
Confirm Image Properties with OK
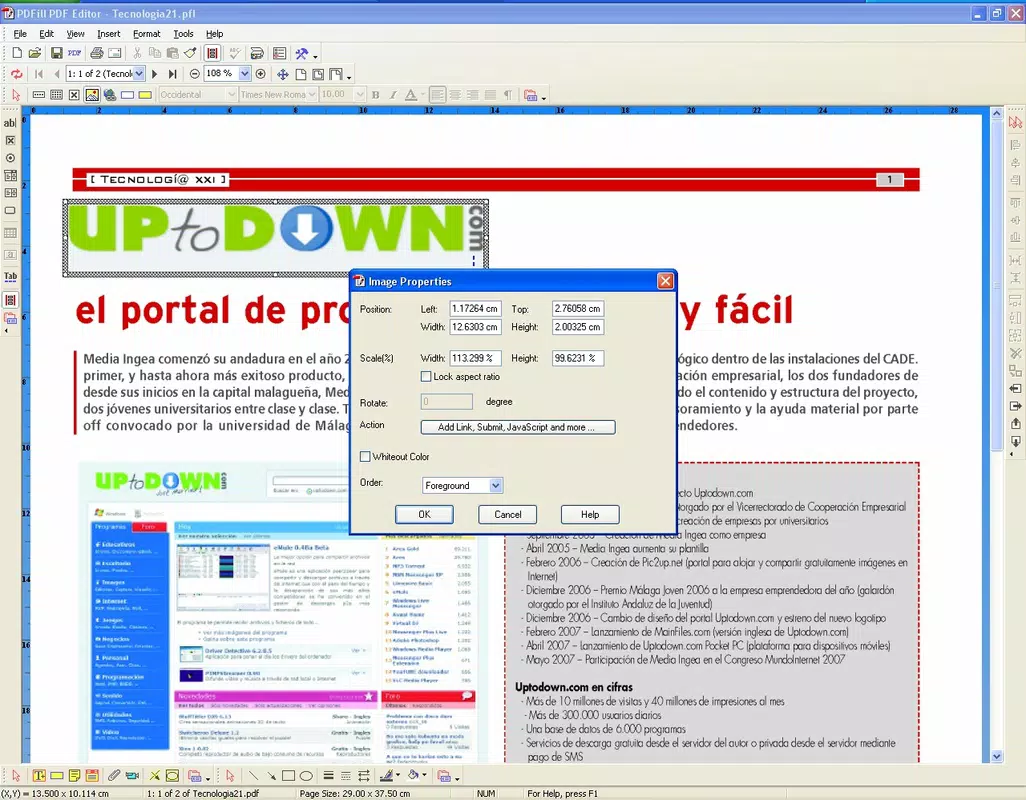[x=424, y=514]
